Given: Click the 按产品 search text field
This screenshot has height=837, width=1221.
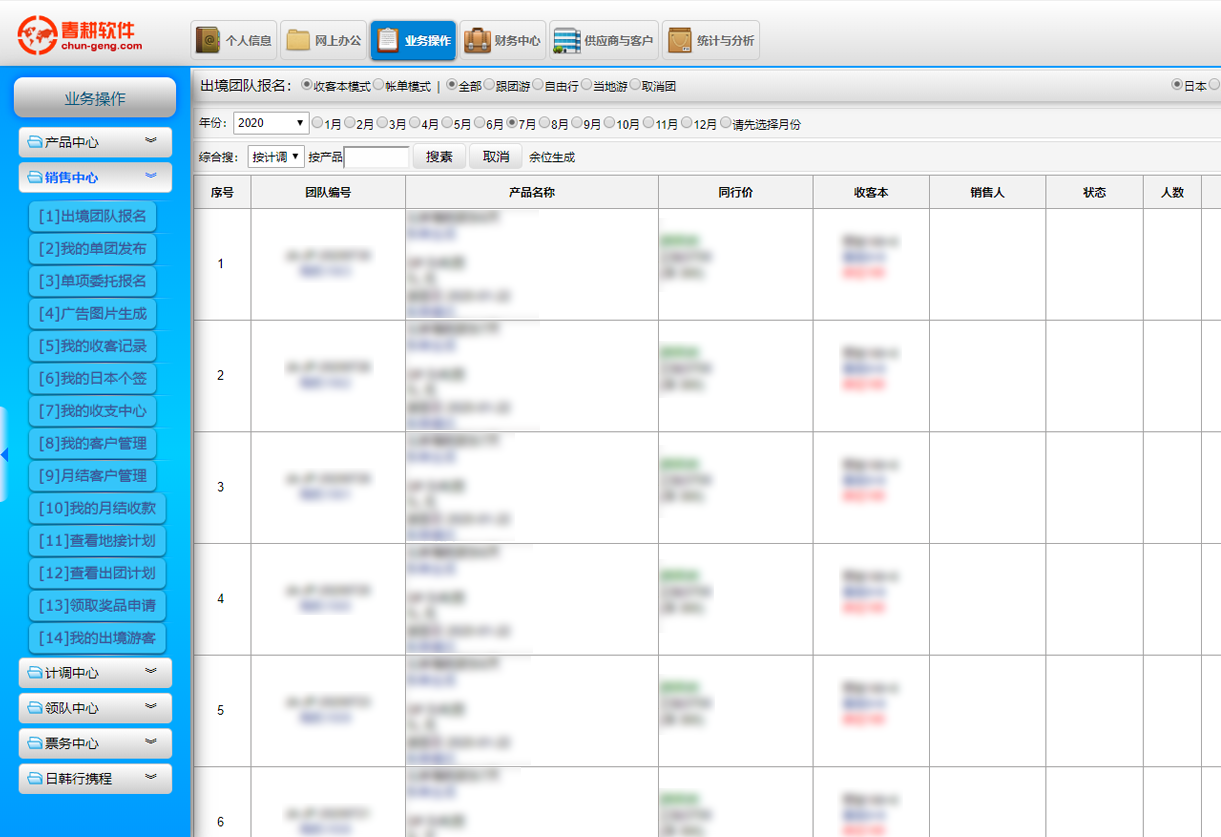Looking at the screenshot, I should pos(376,157).
